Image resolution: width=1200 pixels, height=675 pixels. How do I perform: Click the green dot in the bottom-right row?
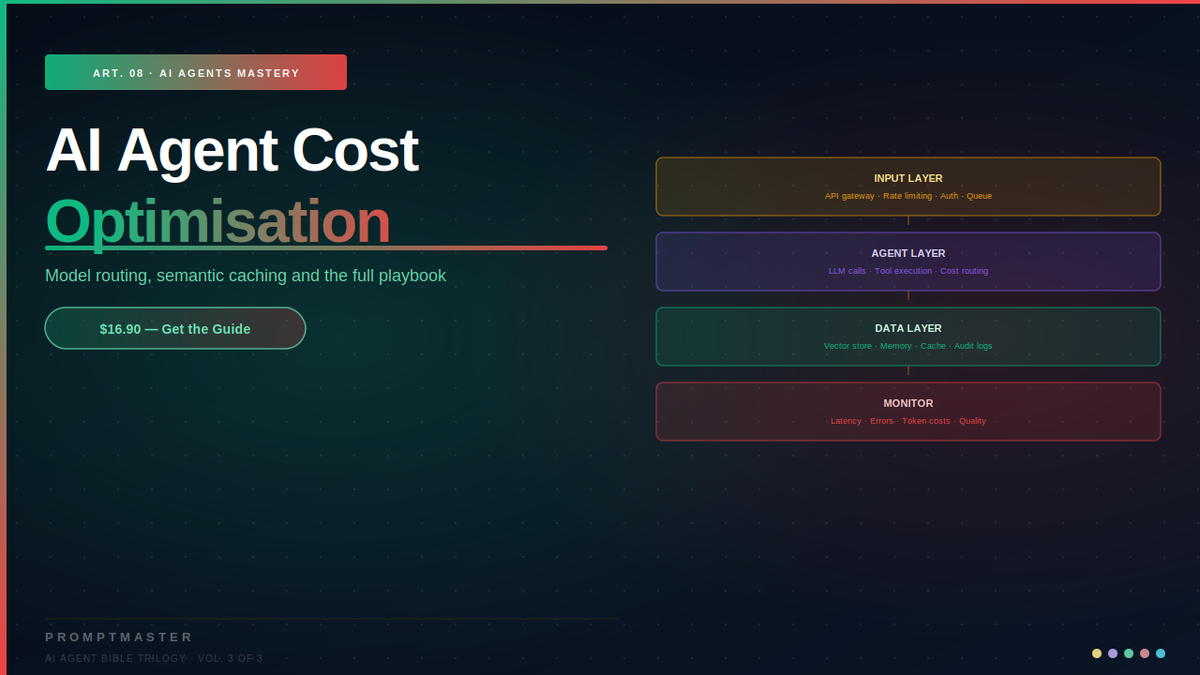pyautogui.click(x=1129, y=653)
